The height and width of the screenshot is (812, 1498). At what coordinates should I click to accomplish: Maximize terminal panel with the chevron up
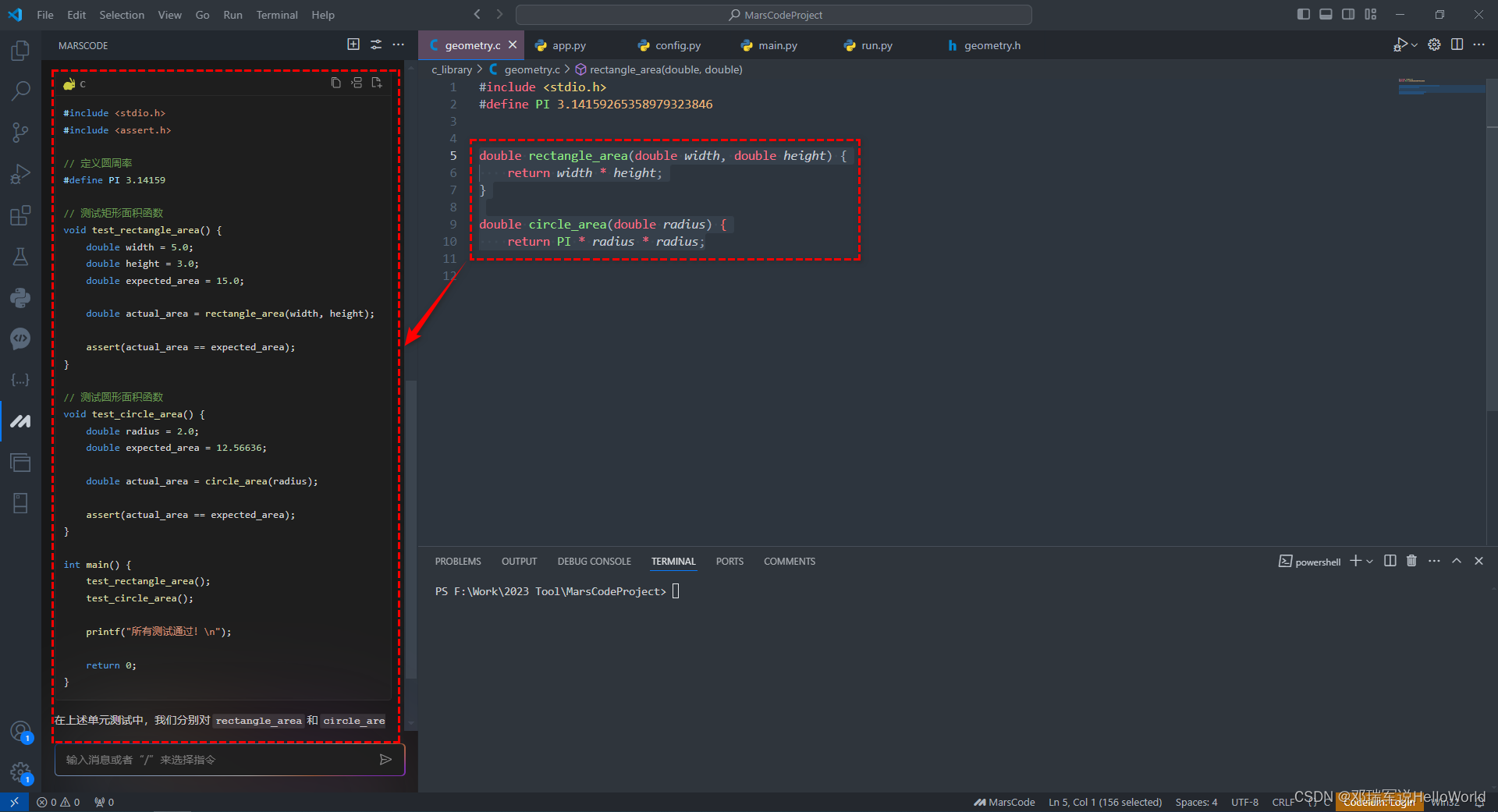point(1456,561)
